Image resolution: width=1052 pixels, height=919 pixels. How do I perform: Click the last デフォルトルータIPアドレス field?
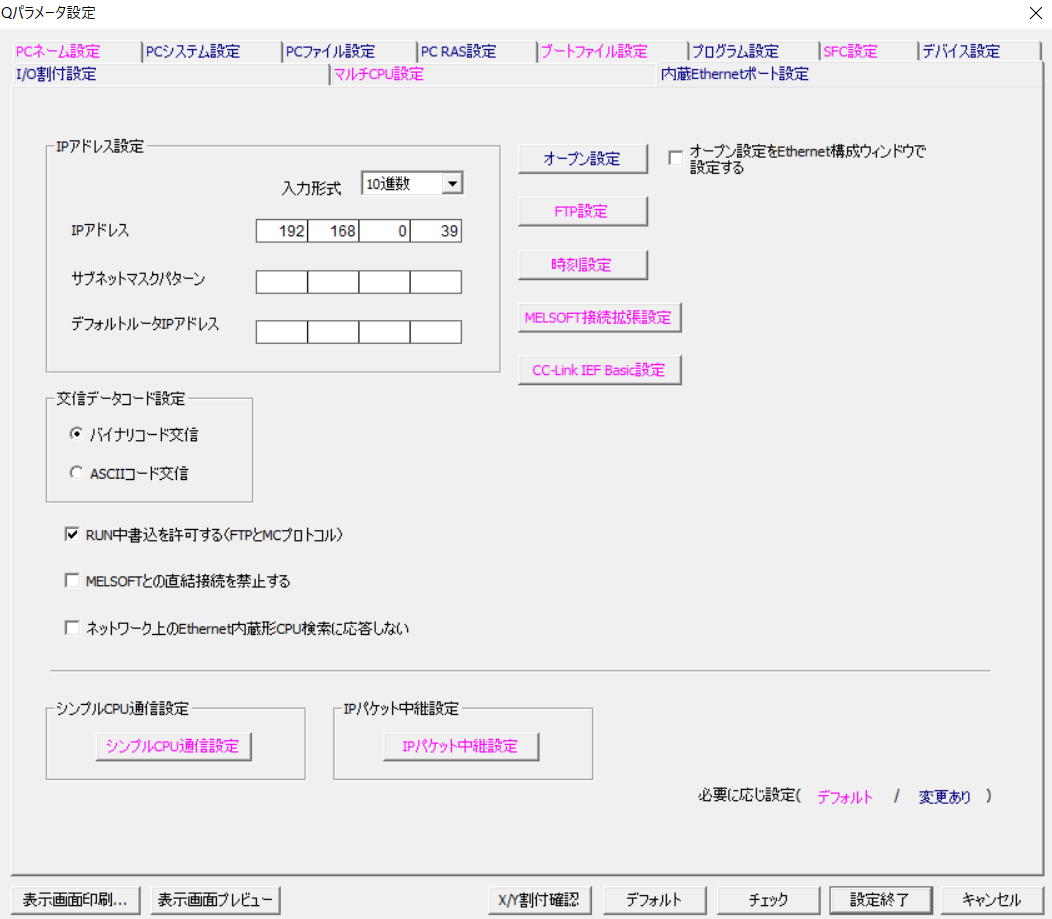[436, 331]
